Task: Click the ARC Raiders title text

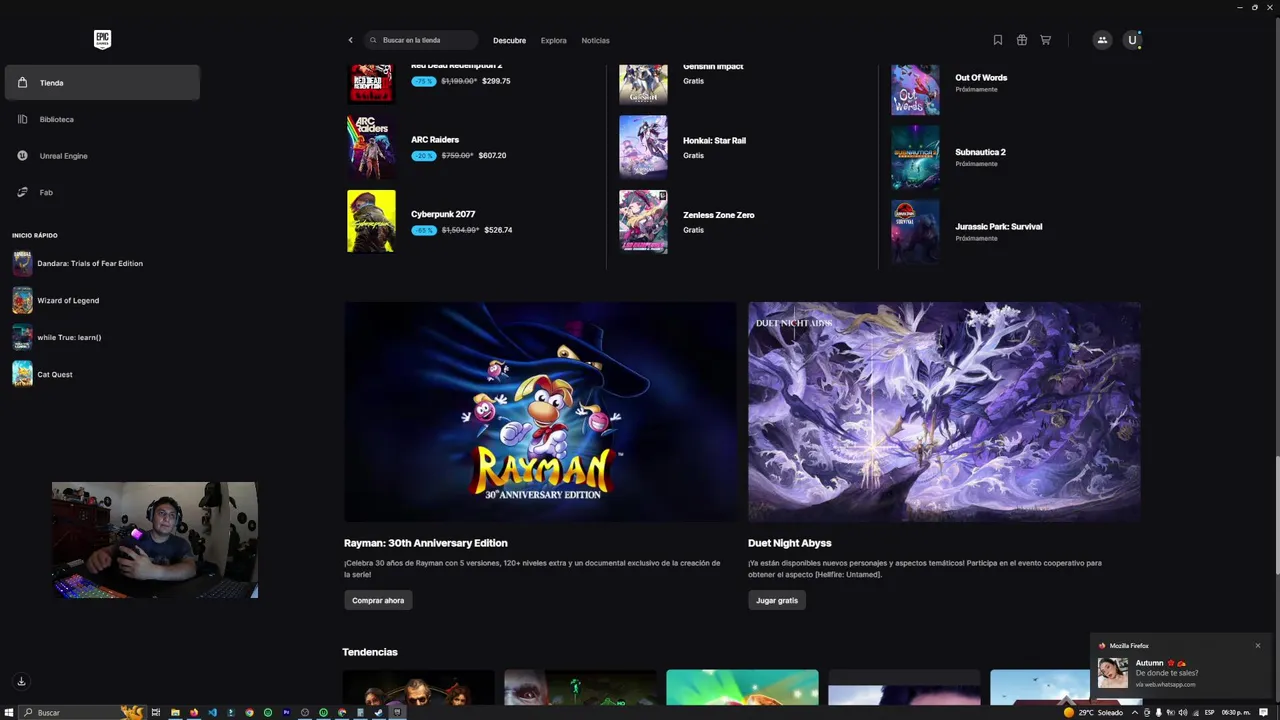Action: (x=435, y=140)
